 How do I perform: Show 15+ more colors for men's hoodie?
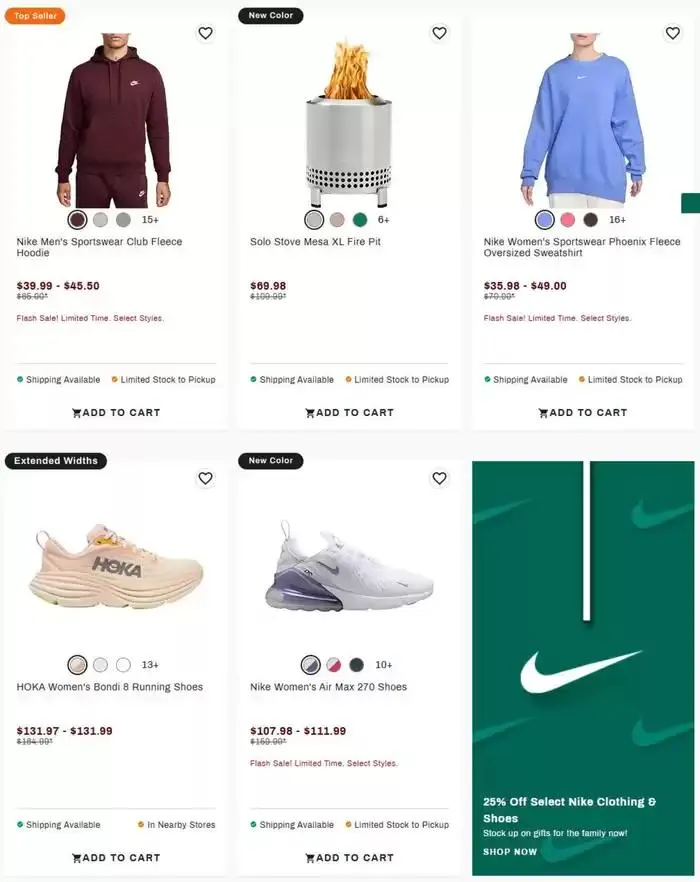point(150,220)
